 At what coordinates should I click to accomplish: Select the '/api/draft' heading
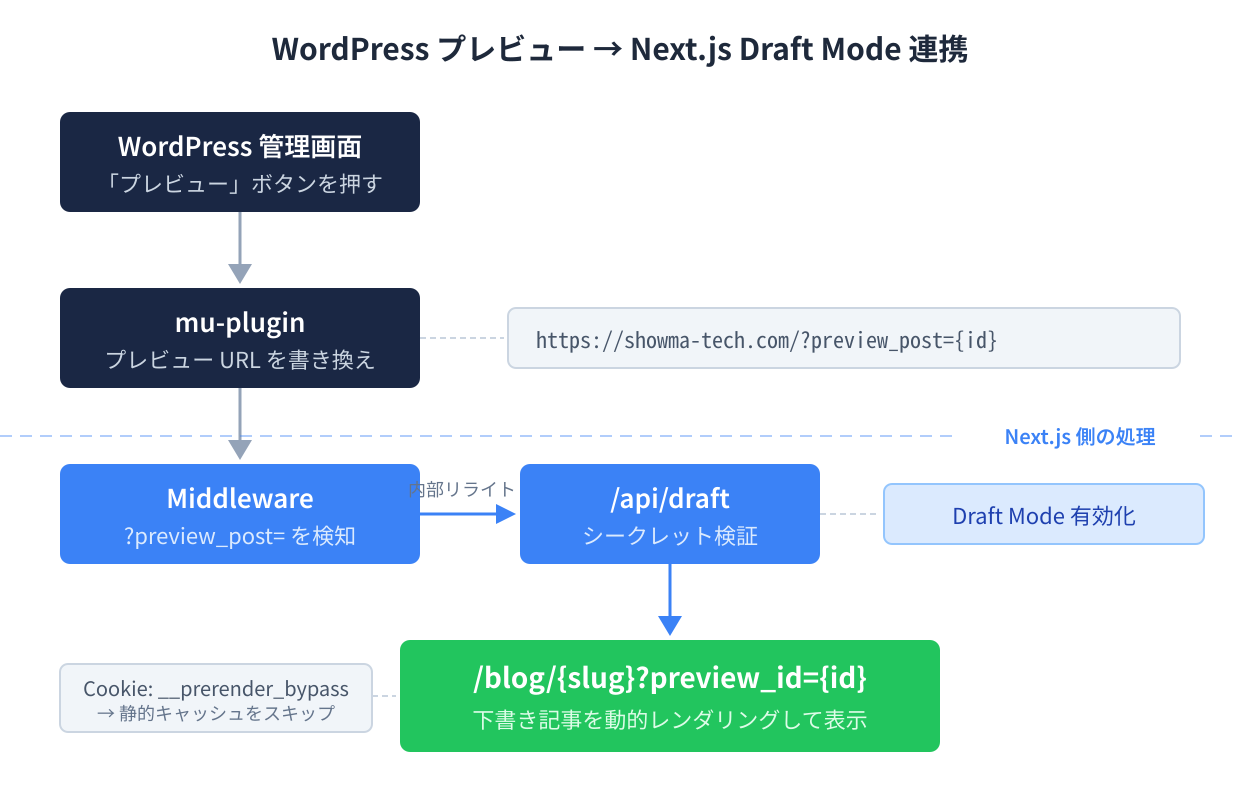coord(670,498)
